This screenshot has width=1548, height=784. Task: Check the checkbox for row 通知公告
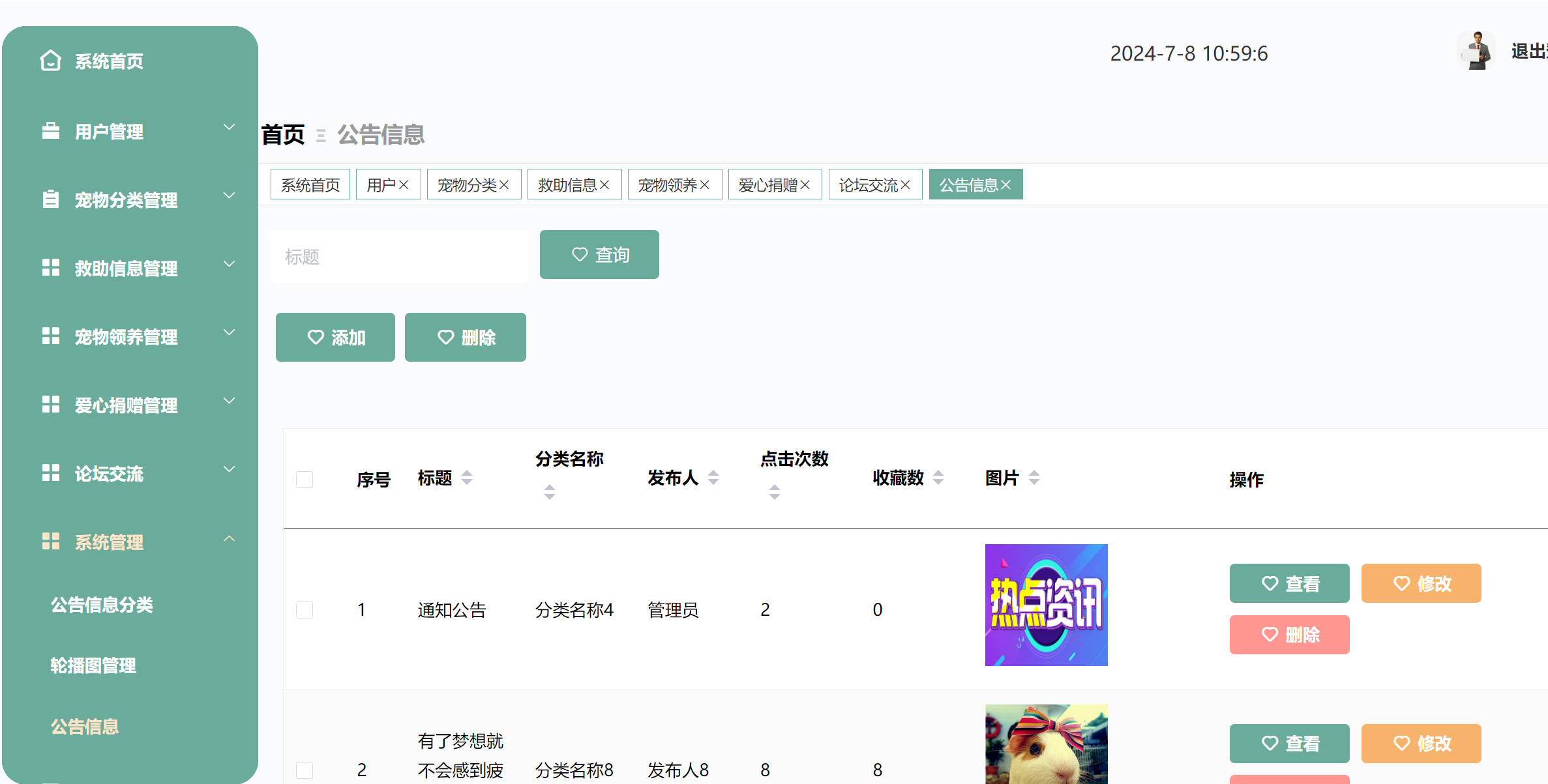pos(305,609)
